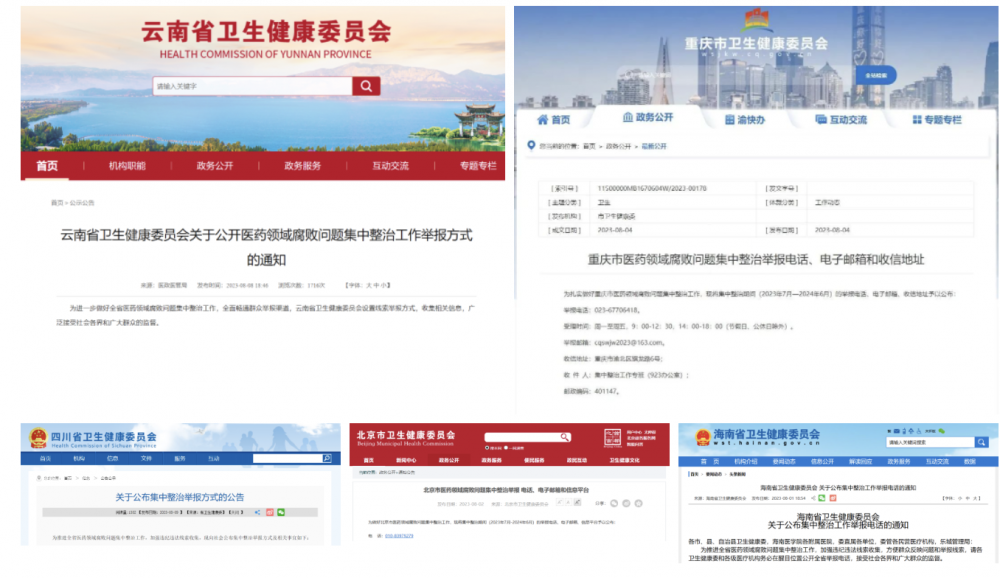
Task: Open 政务公开 in the Beijing navigation bar
Action: 448,461
